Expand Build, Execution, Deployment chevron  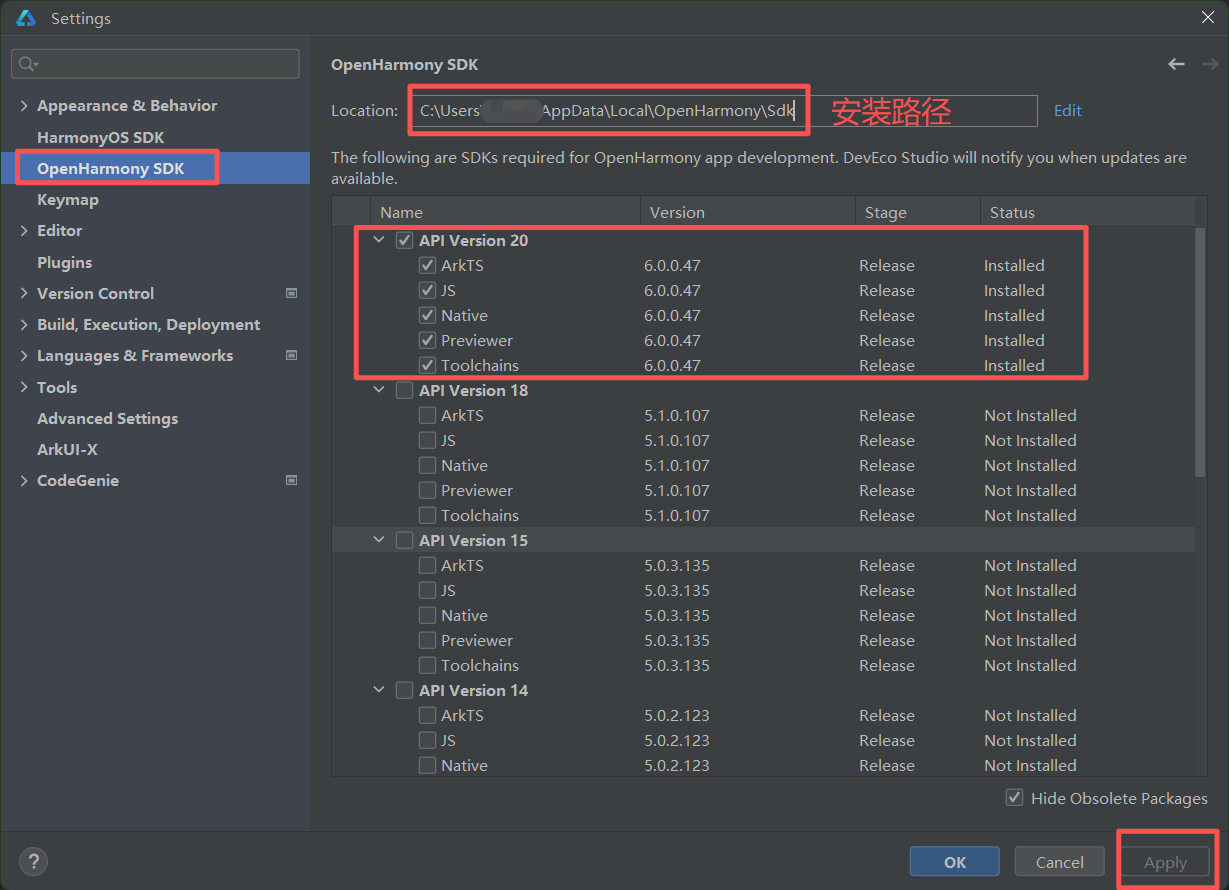point(24,324)
